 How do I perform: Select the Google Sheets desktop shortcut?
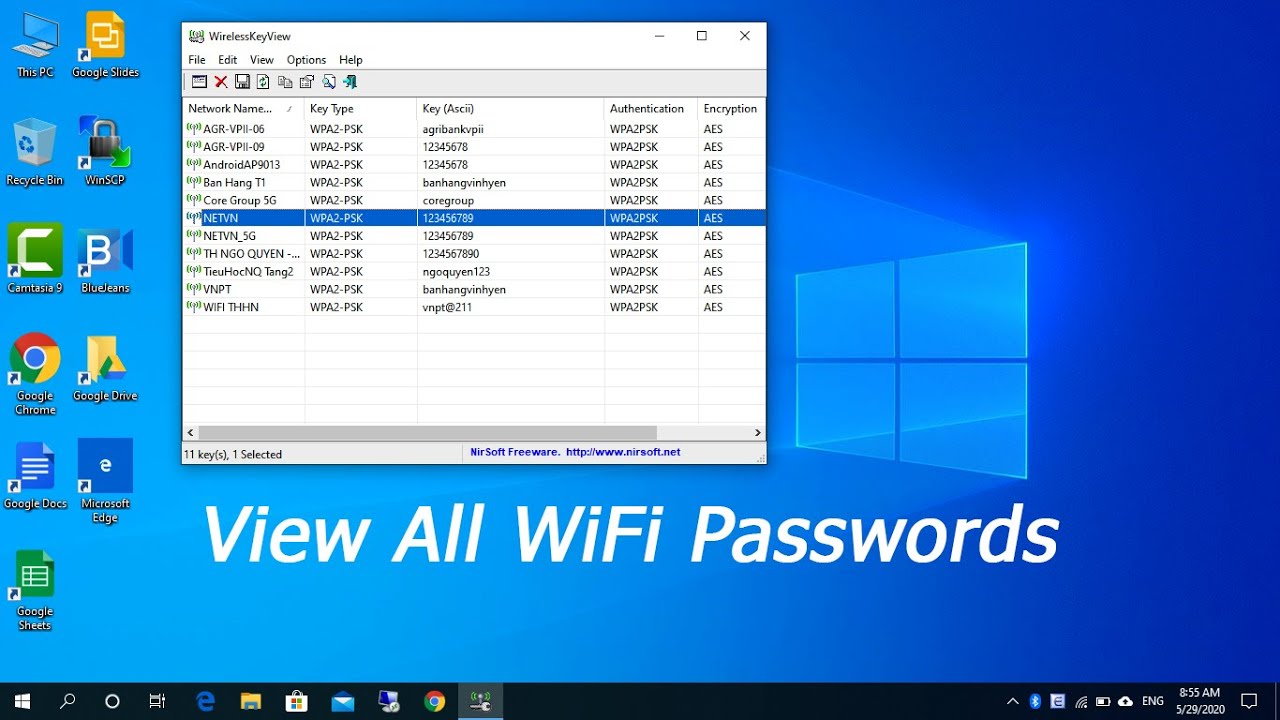(x=35, y=590)
